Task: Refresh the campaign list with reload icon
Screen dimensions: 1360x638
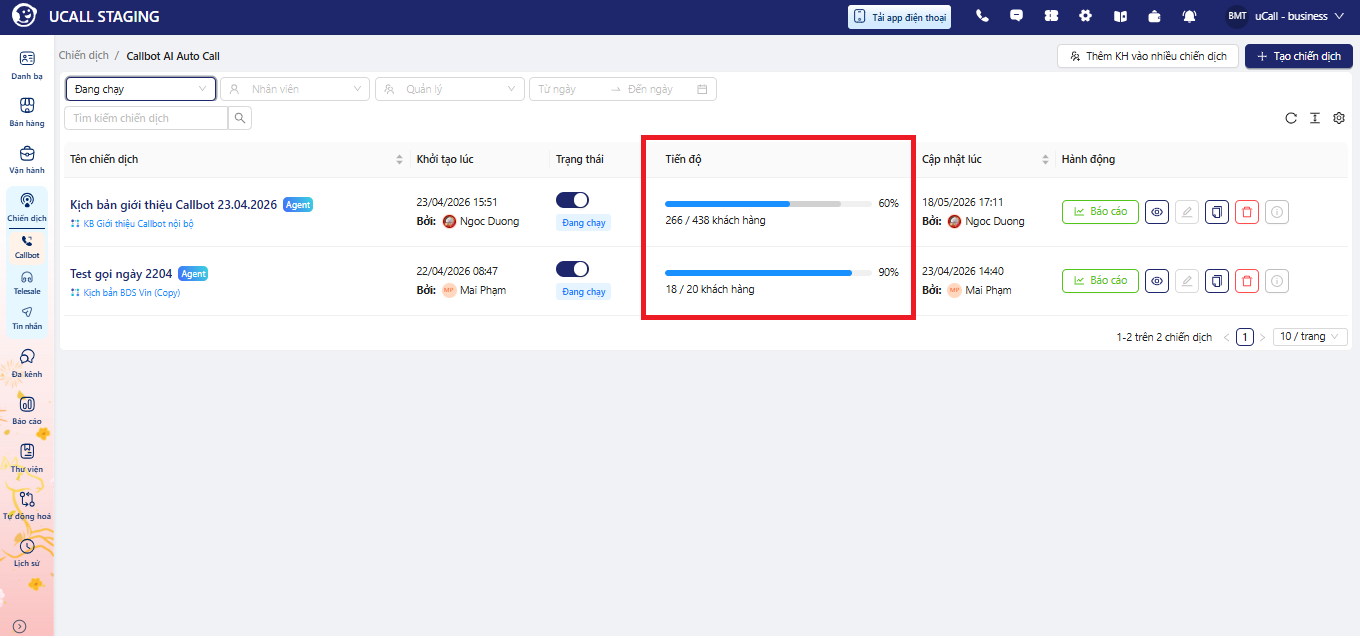Action: [x=1291, y=118]
